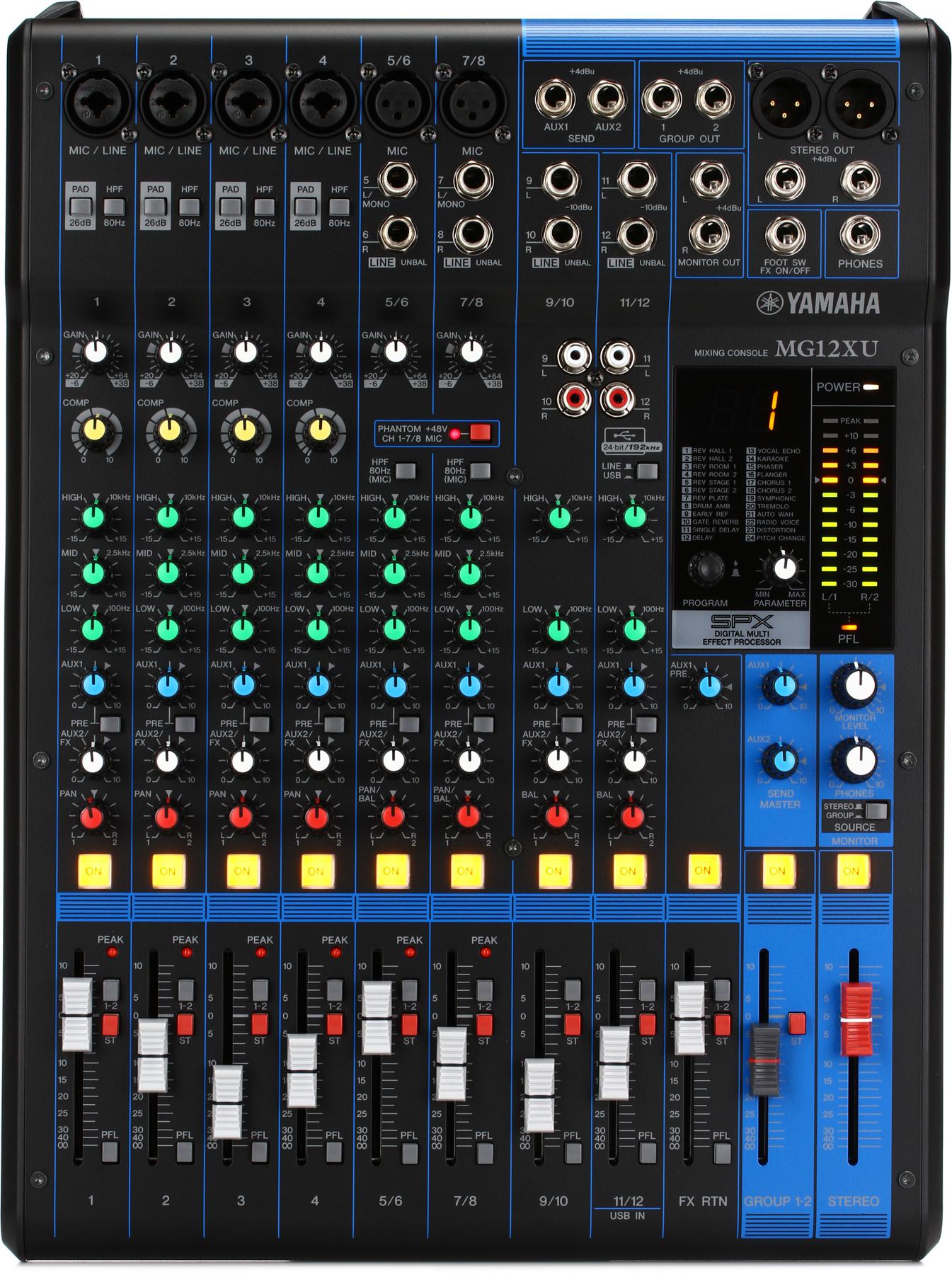Screen dimensions: 952x1274
Task: Click the channel 3 fader handle
Action: tap(228, 1101)
